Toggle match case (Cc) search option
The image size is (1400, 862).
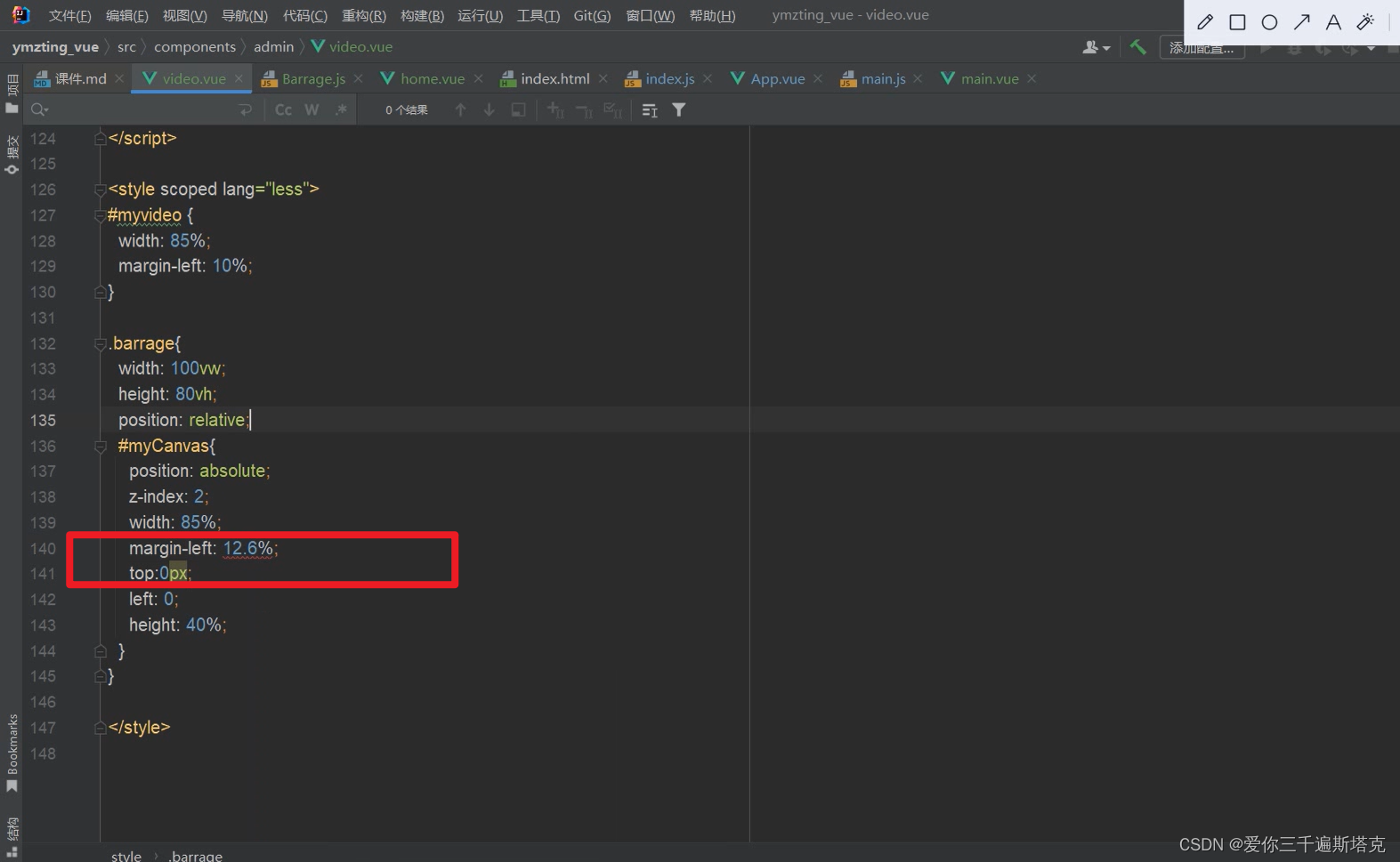click(x=283, y=109)
